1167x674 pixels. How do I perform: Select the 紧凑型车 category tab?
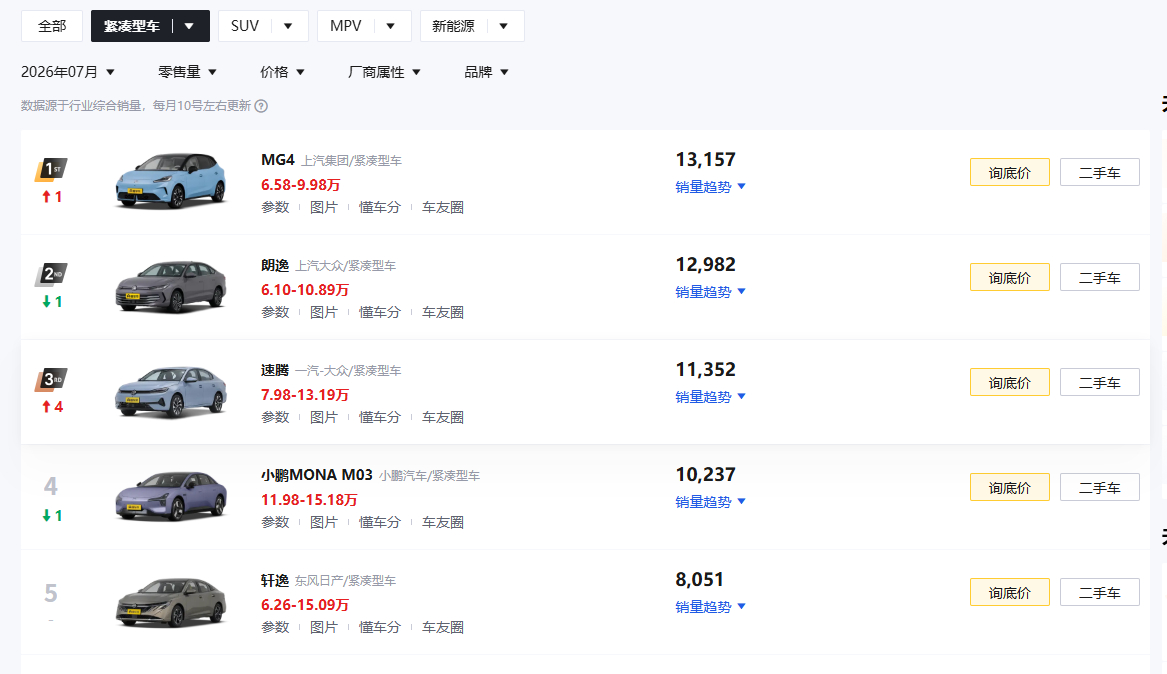coord(132,26)
